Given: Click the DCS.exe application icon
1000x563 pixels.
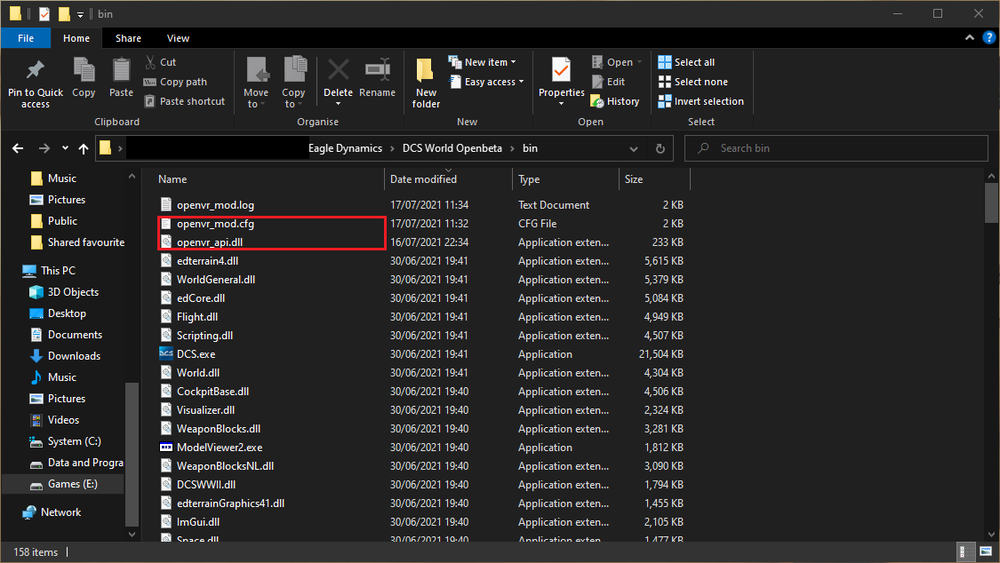Looking at the screenshot, I should [167, 354].
